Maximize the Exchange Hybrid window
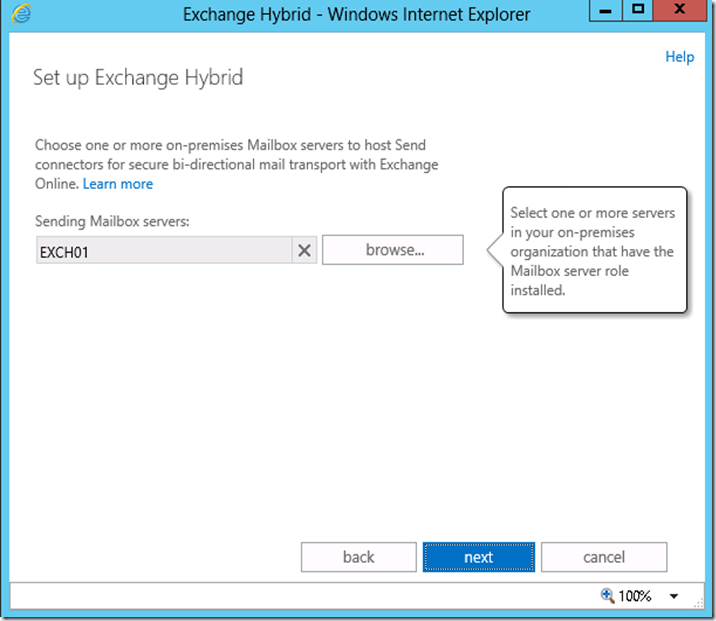The image size is (716, 621). (x=638, y=10)
